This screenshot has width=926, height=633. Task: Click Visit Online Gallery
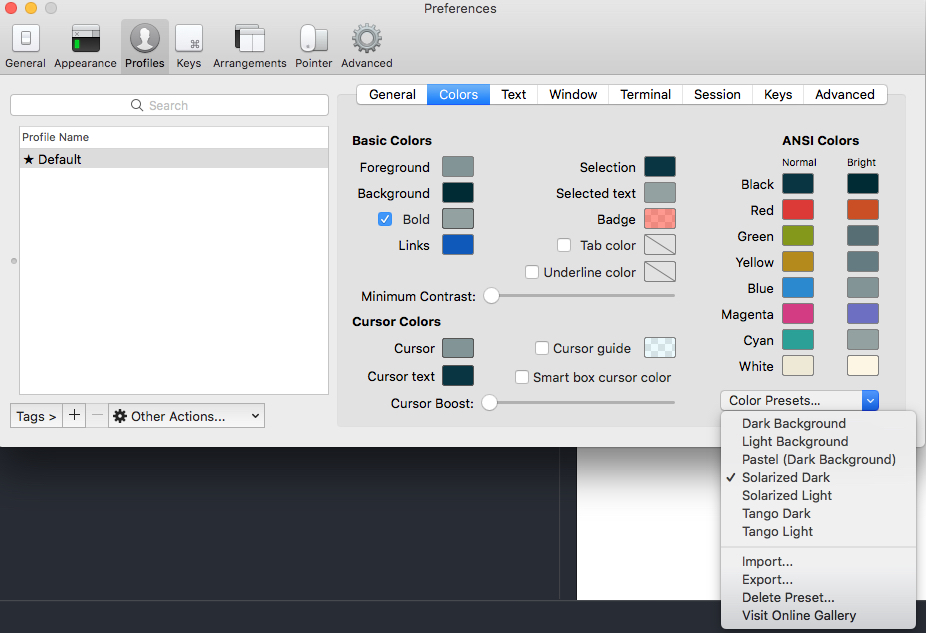[799, 615]
